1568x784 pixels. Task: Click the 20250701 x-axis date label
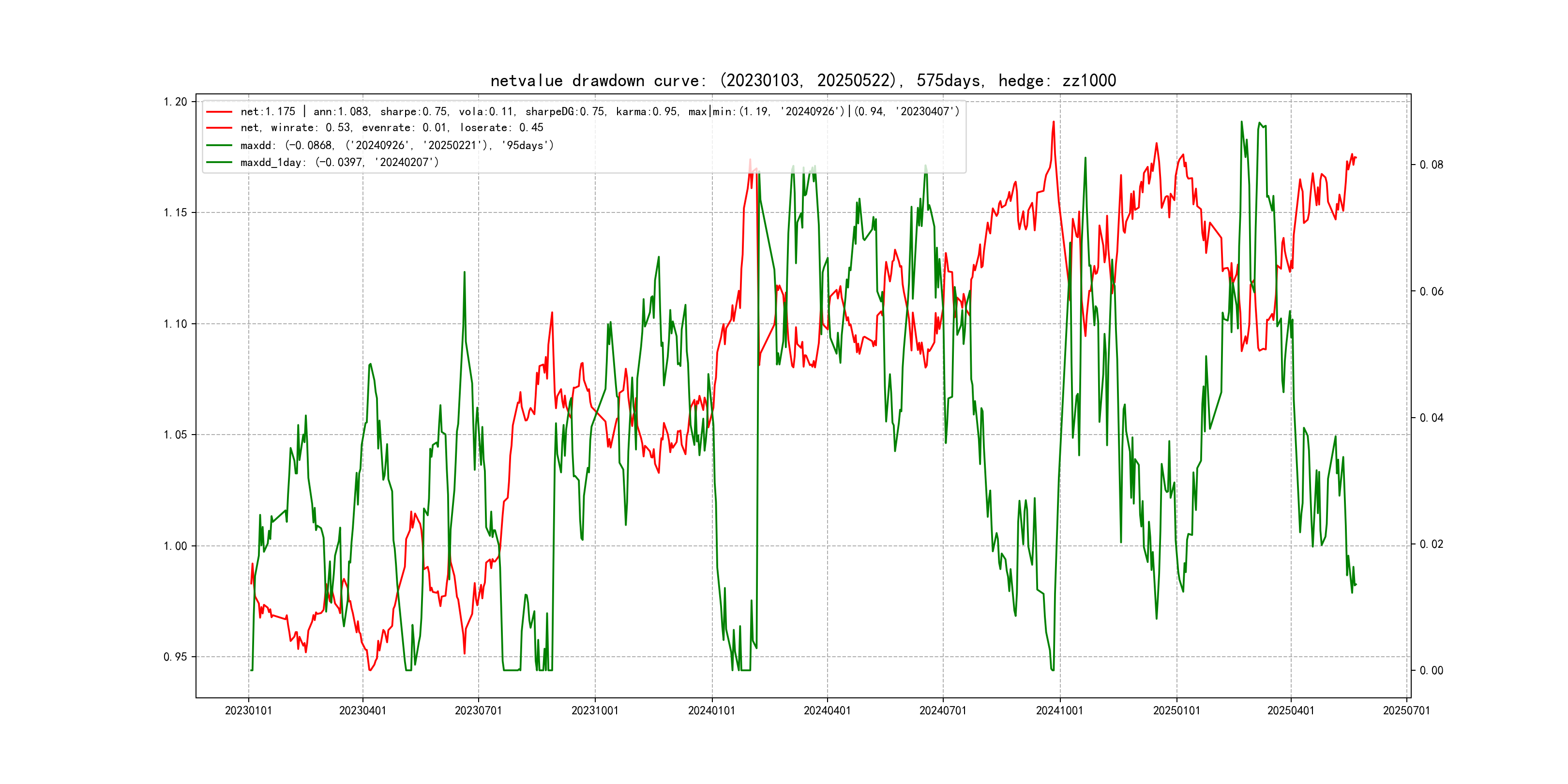(1406, 710)
